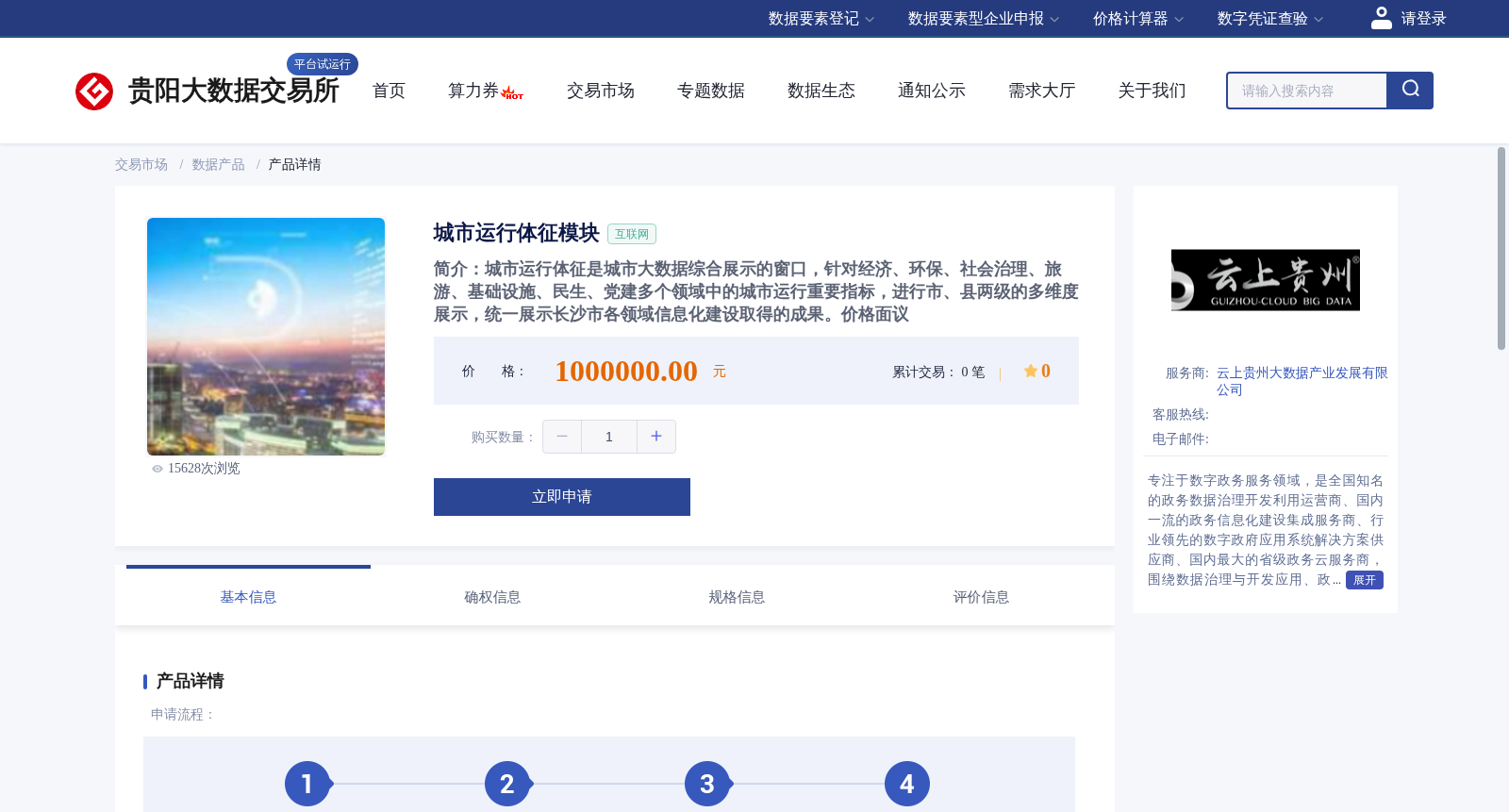Click the eye icon beside view count
Image resolution: width=1509 pixels, height=812 pixels.
158,469
